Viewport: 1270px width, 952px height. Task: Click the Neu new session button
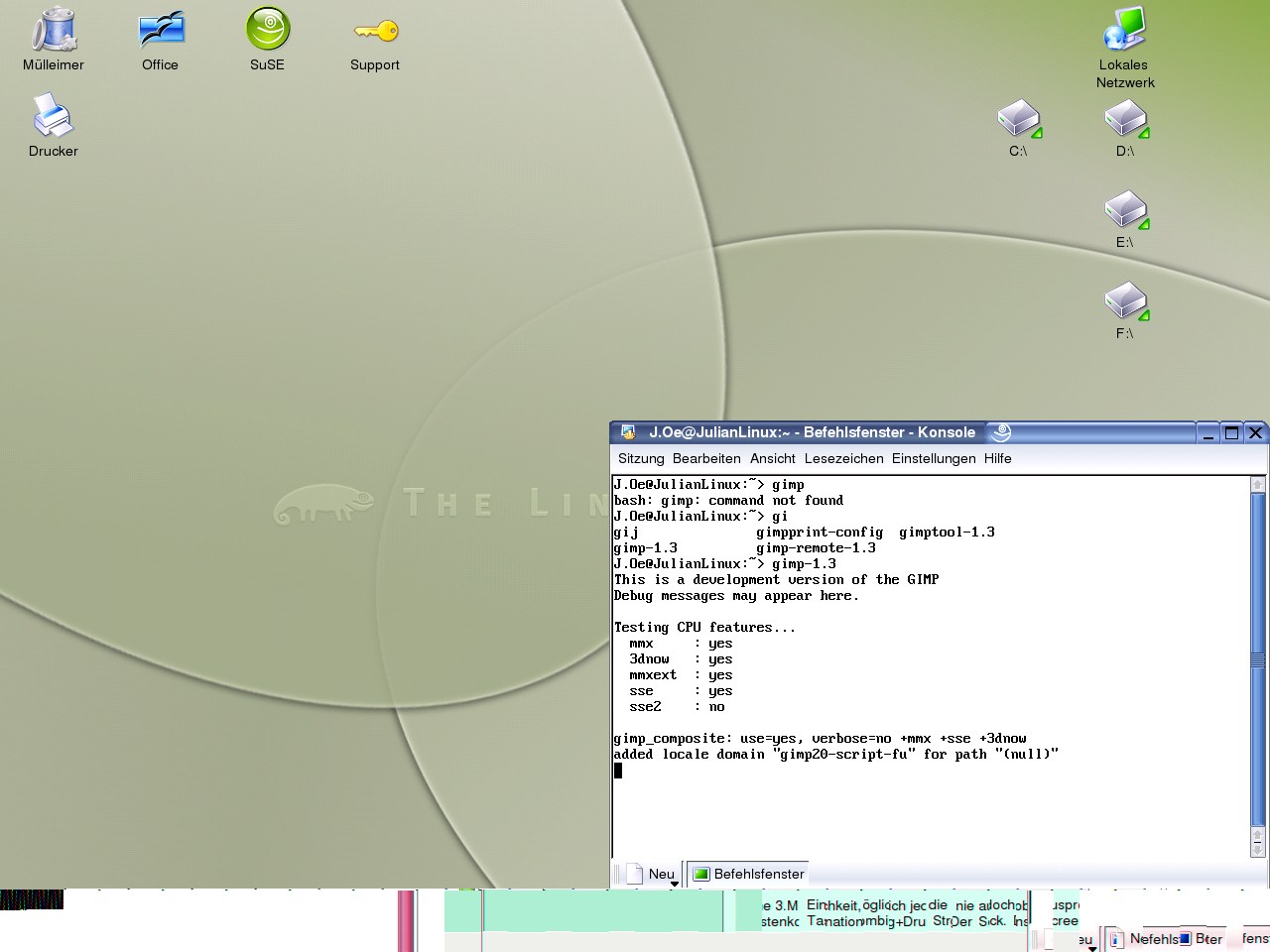(653, 874)
